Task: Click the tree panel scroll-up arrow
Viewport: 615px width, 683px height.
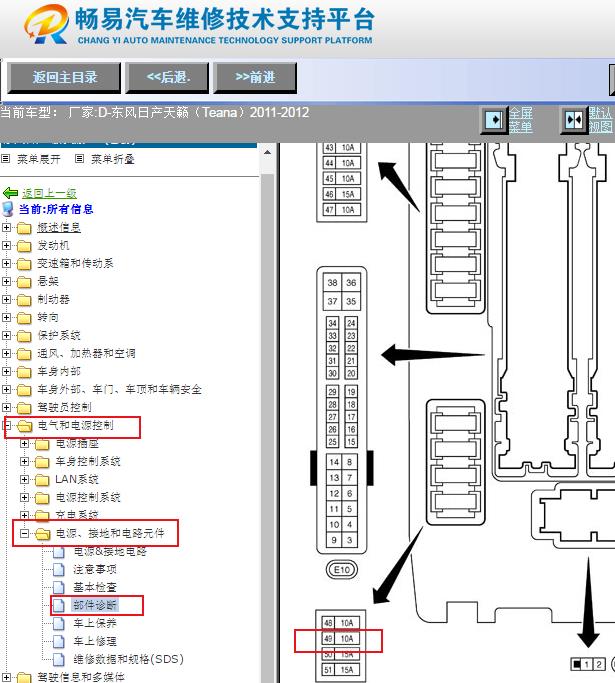Action: [267, 152]
